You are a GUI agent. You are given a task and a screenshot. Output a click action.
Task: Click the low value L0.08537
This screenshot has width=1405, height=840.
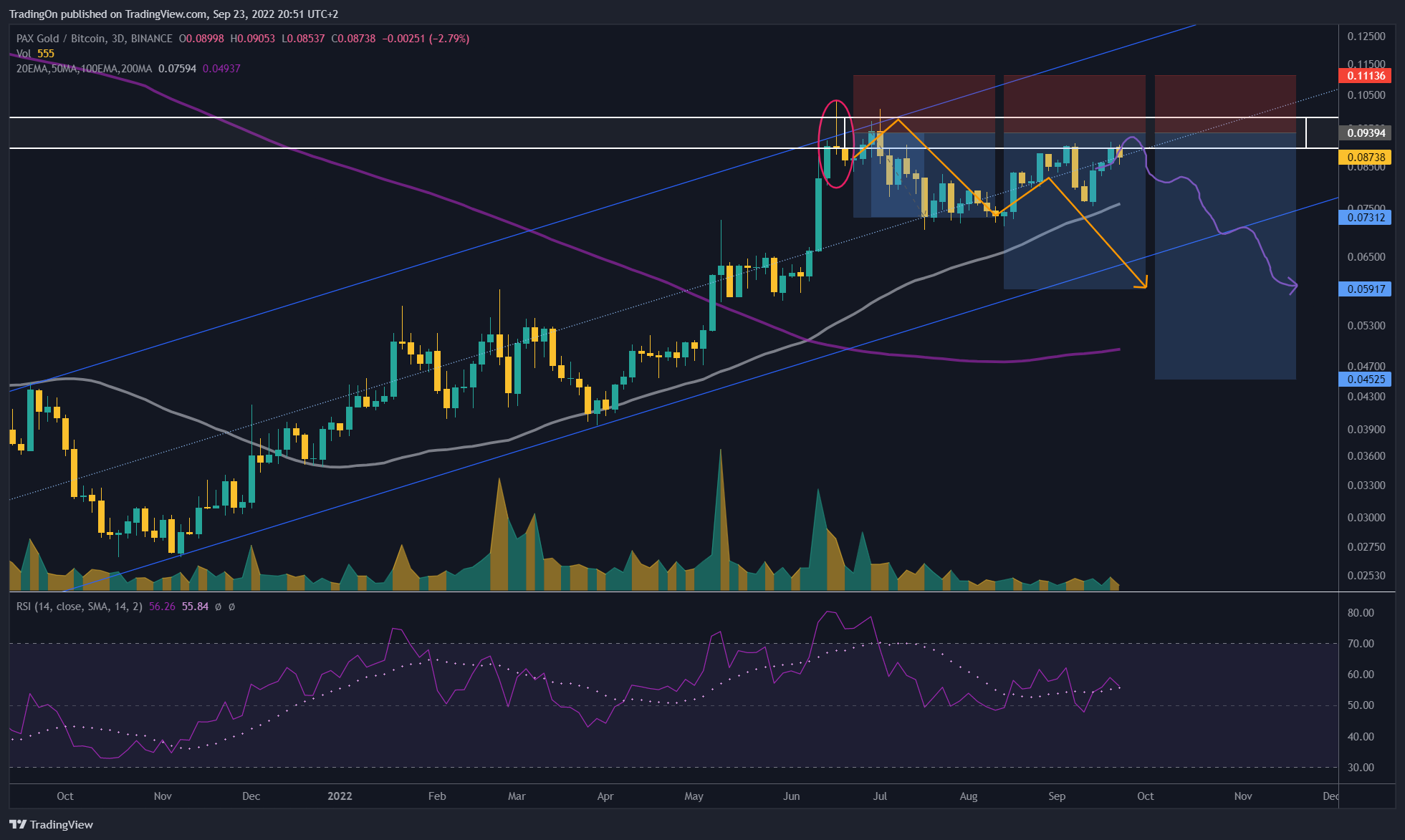303,39
